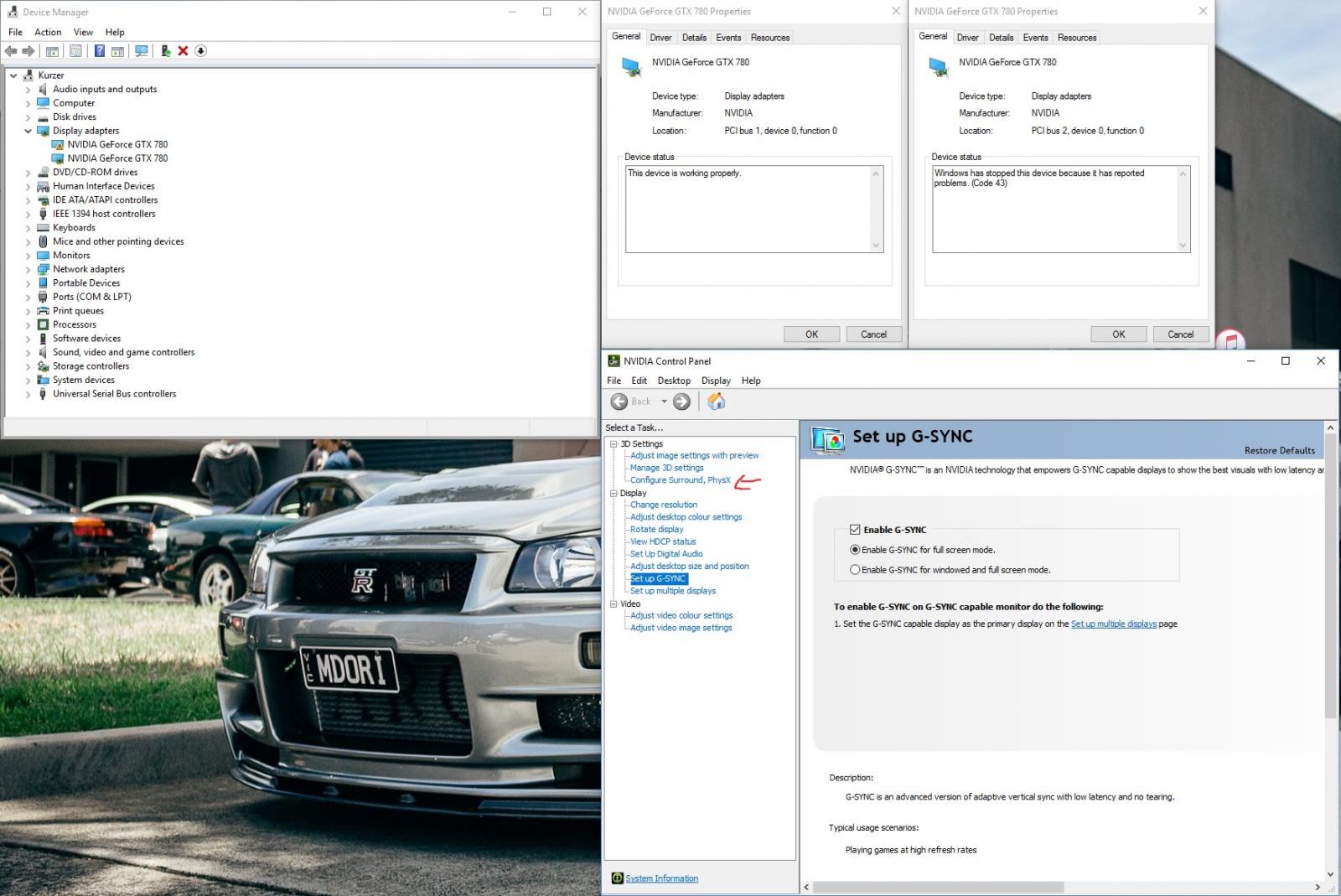Screen dimensions: 1341x896
Task: Open the System Information link
Action: coord(661,878)
